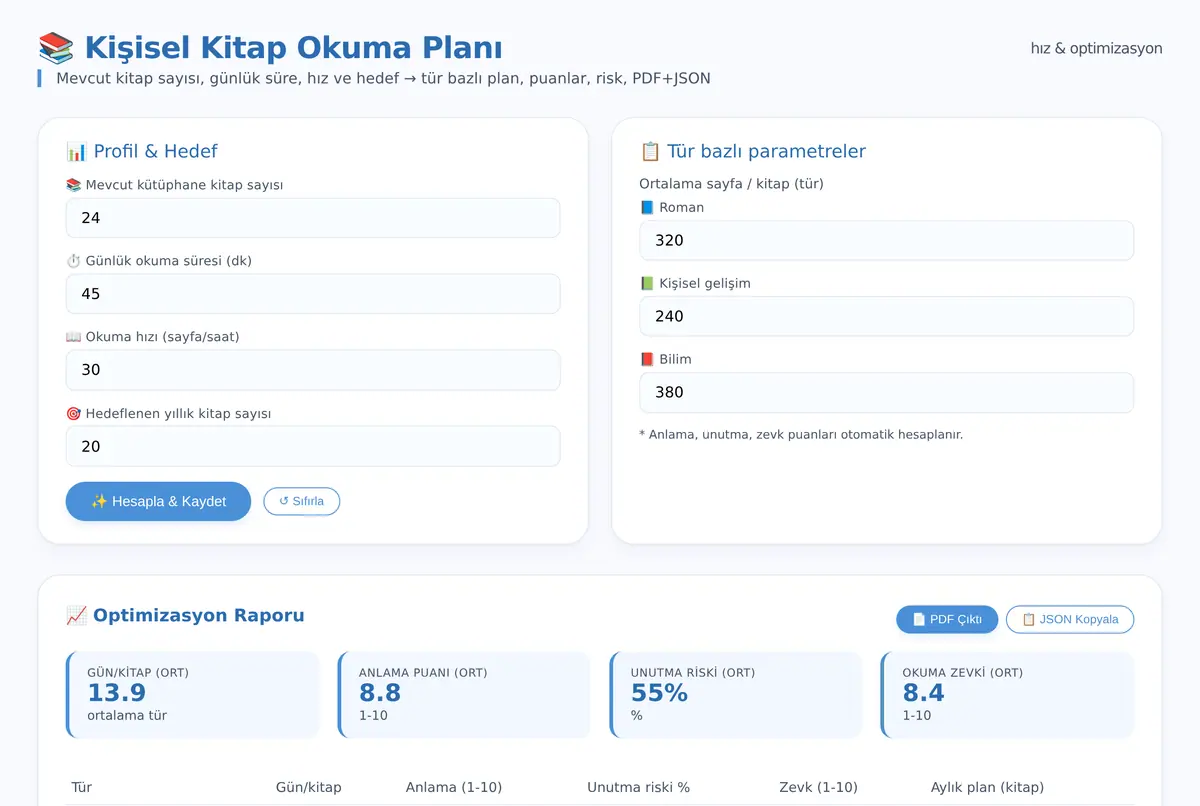
Task: Click the green book icon beside Kişisel gelişim
Action: click(647, 283)
